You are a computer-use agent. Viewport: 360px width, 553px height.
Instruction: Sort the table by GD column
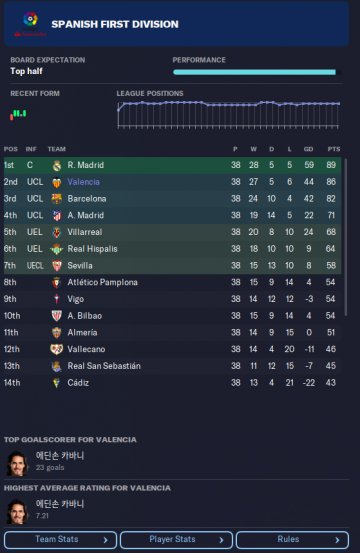pos(309,149)
